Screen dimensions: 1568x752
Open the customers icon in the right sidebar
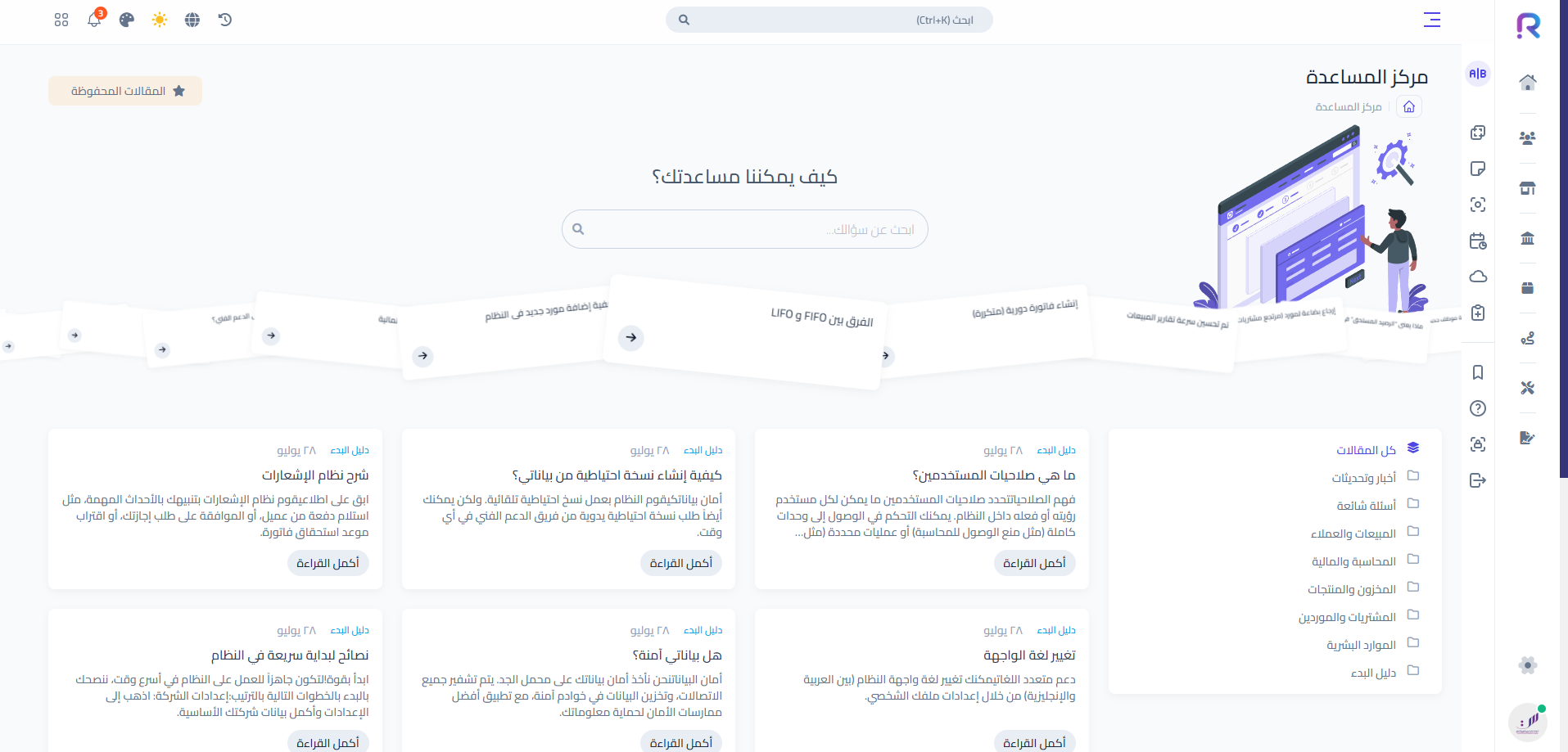[1526, 138]
